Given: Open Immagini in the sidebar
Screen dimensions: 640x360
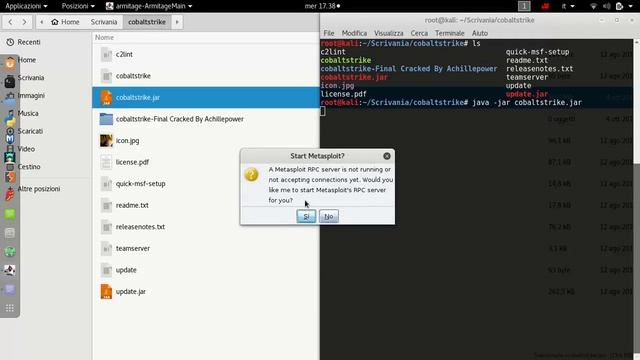Looking at the screenshot, I should point(31,96).
